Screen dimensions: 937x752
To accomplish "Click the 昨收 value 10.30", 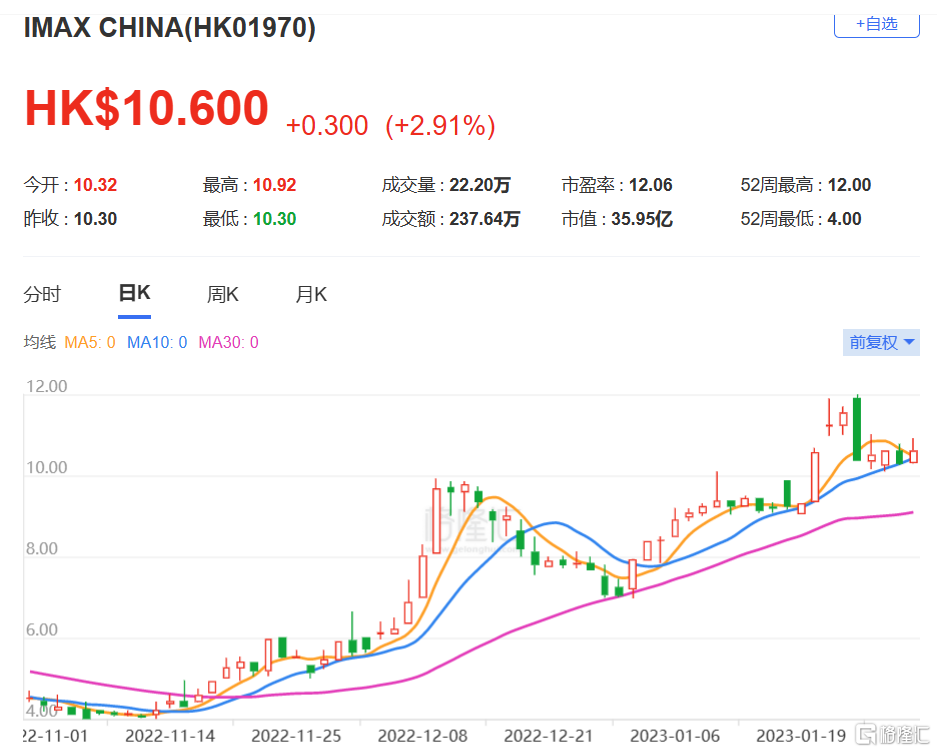I will pyautogui.click(x=96, y=219).
